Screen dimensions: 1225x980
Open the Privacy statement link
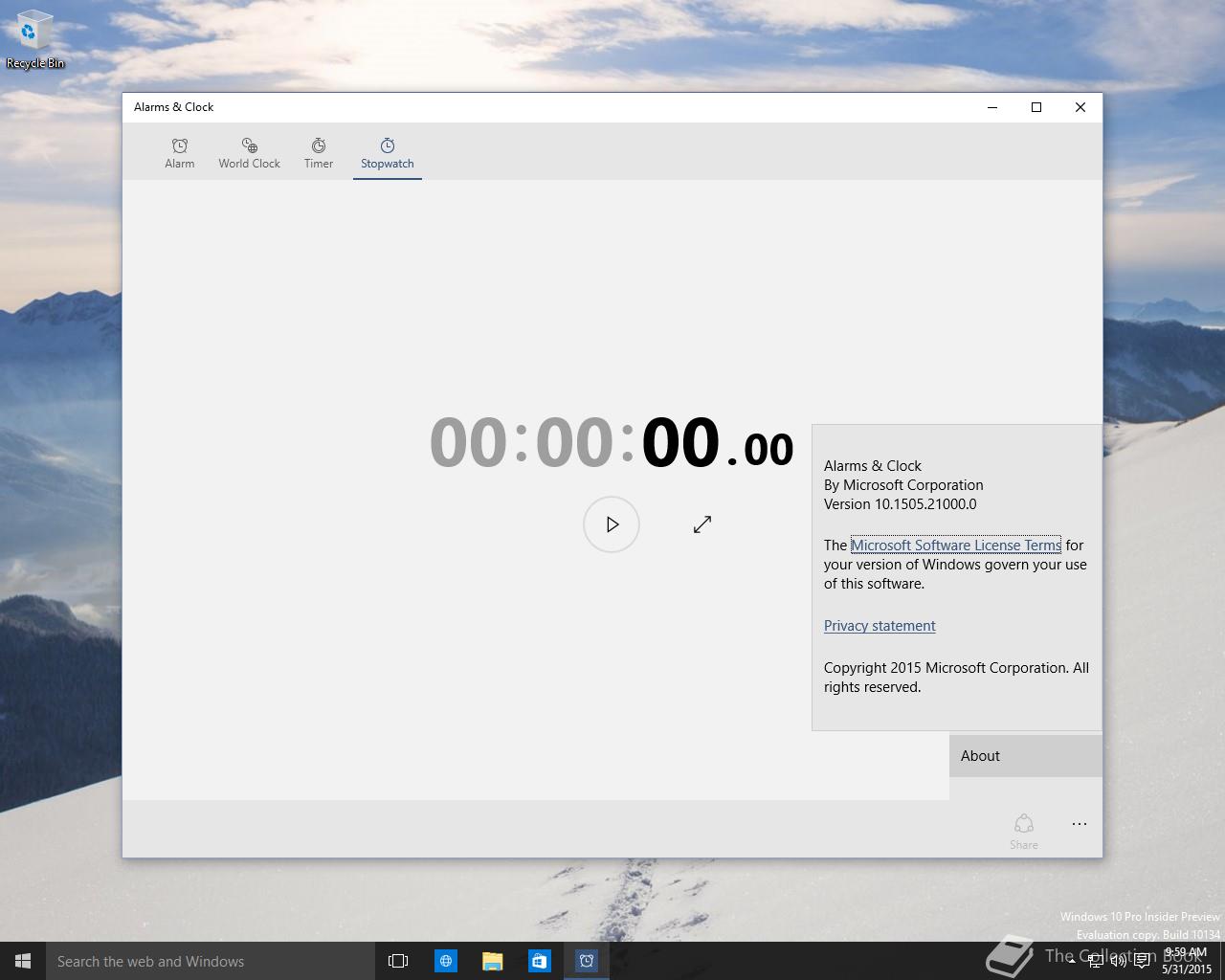click(x=880, y=626)
